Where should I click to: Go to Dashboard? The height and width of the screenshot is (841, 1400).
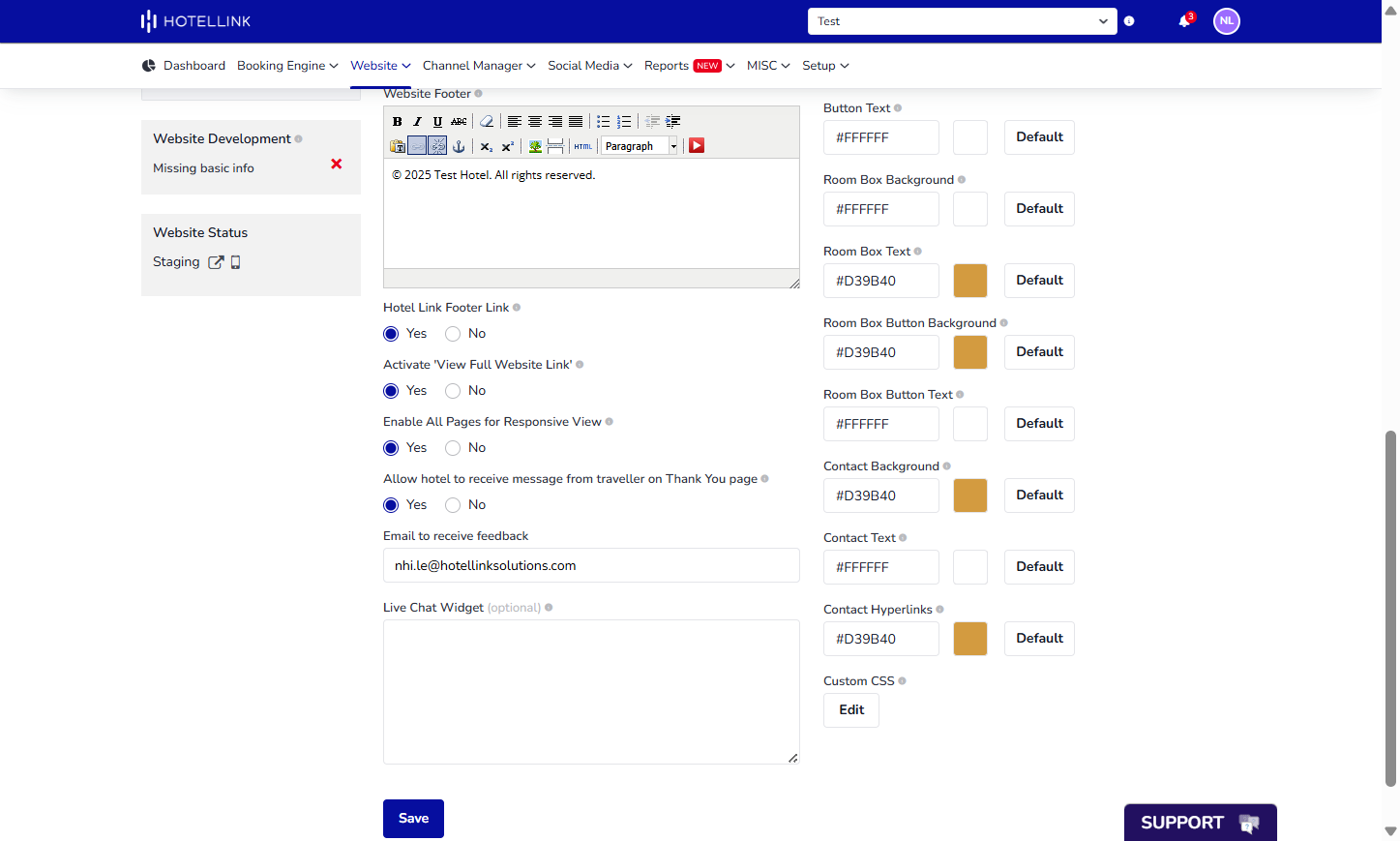click(184, 66)
